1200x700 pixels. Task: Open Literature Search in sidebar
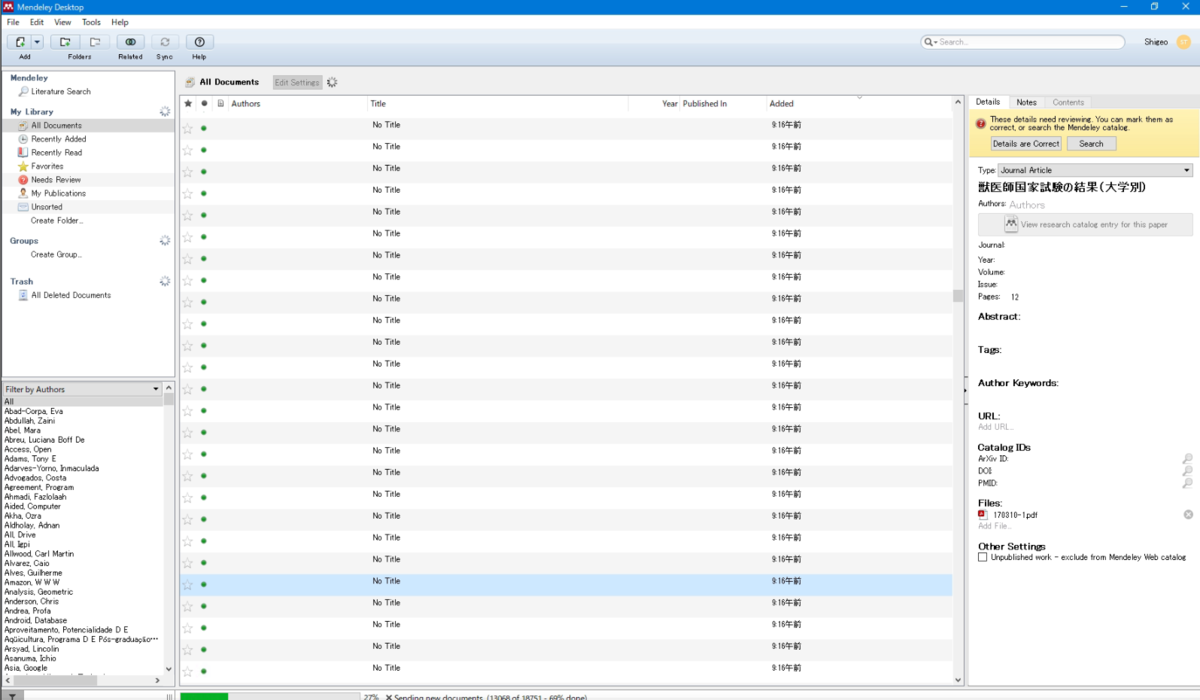(61, 91)
